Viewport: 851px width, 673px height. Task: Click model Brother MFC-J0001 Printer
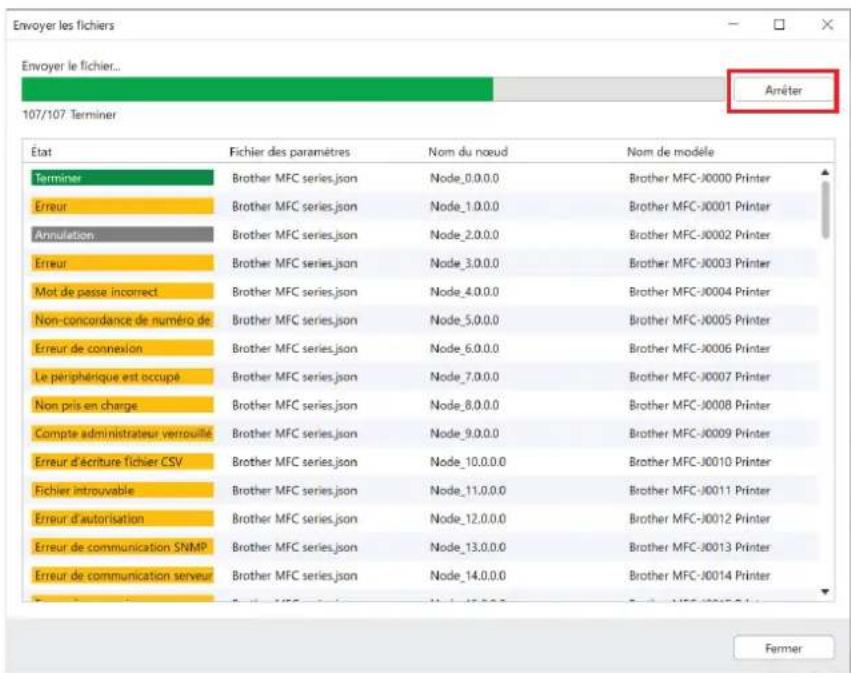click(700, 206)
